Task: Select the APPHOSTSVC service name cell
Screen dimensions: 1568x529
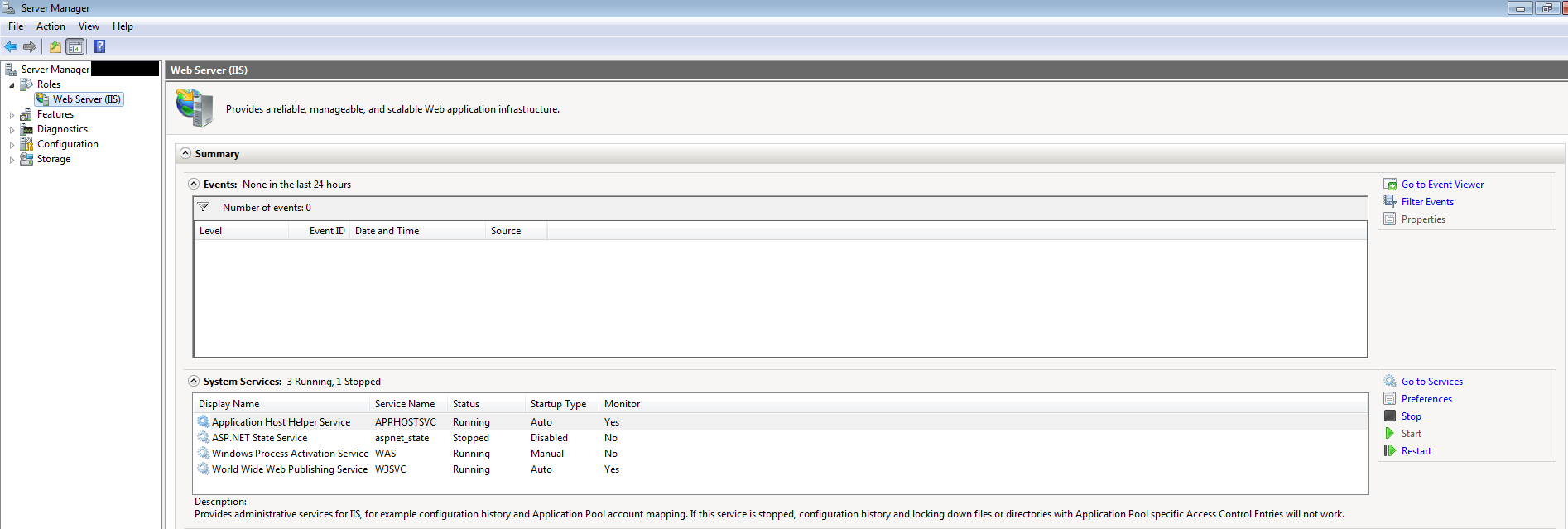Action: (405, 422)
